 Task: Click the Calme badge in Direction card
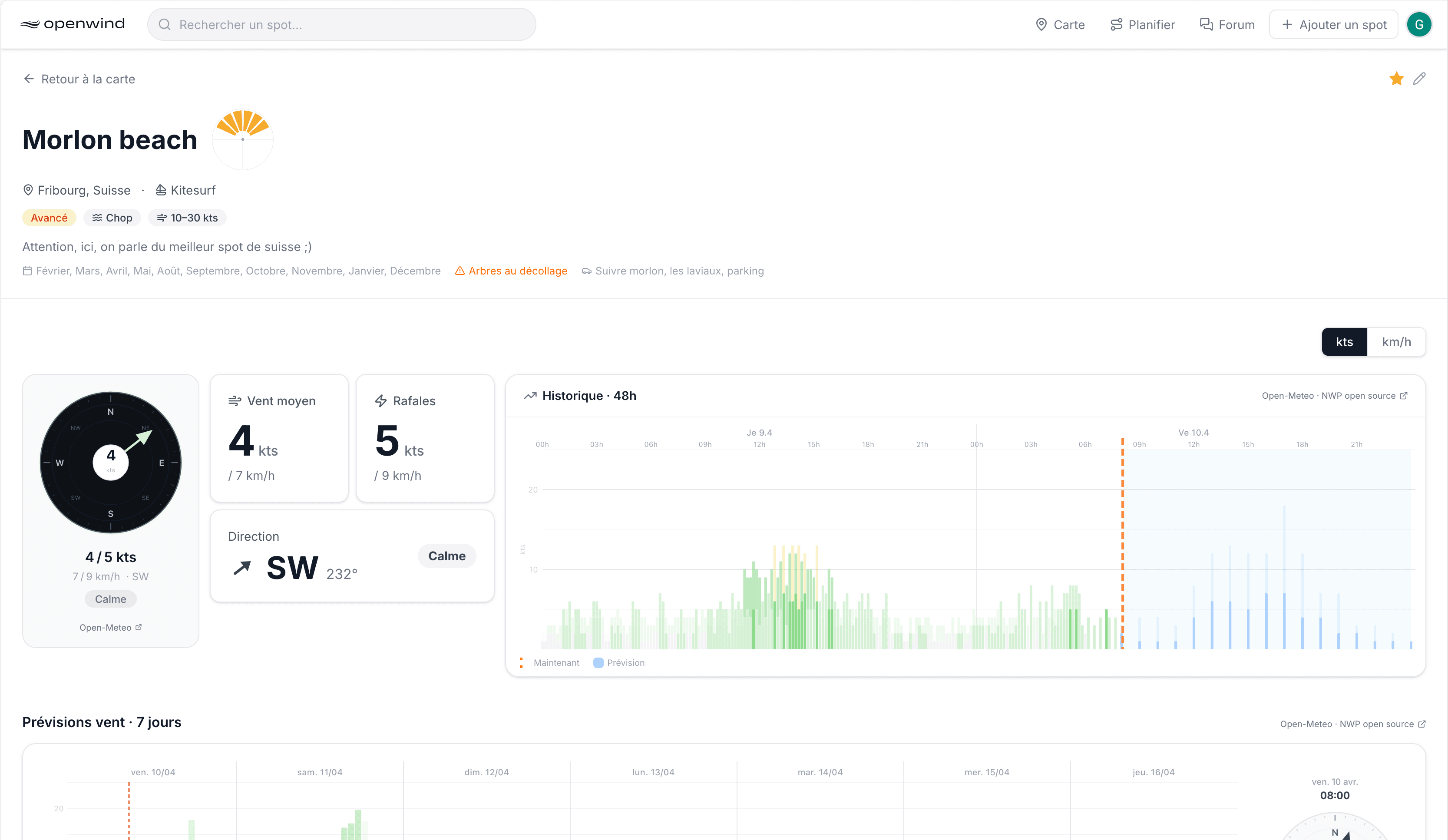446,556
